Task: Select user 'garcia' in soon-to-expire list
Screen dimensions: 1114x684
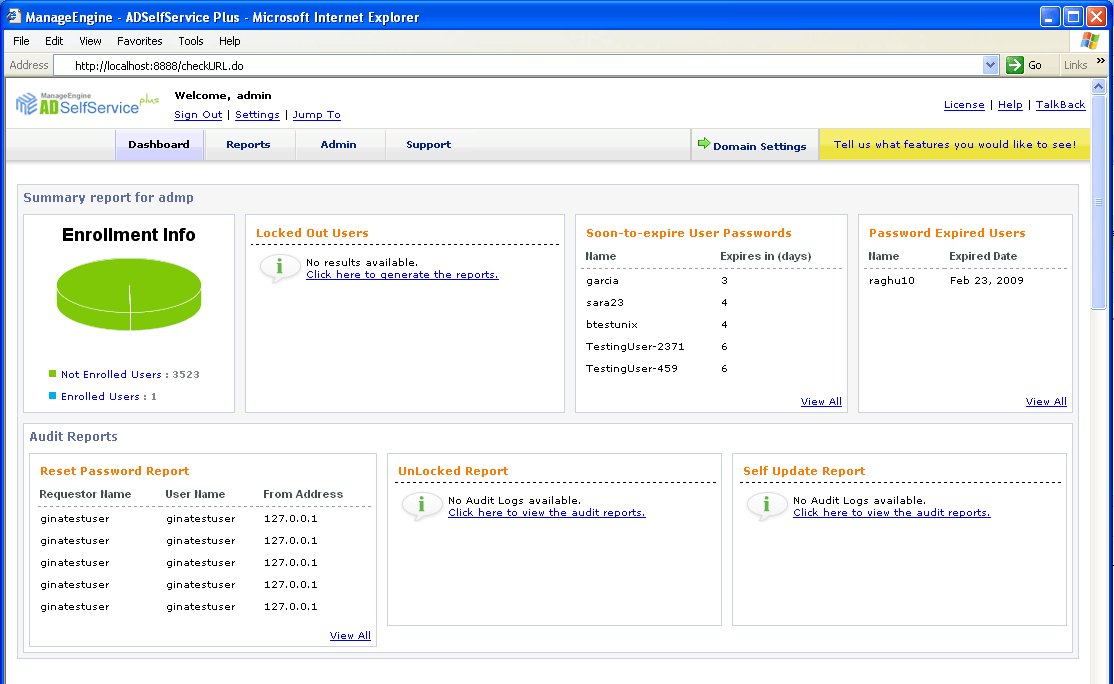Action: [x=602, y=281]
